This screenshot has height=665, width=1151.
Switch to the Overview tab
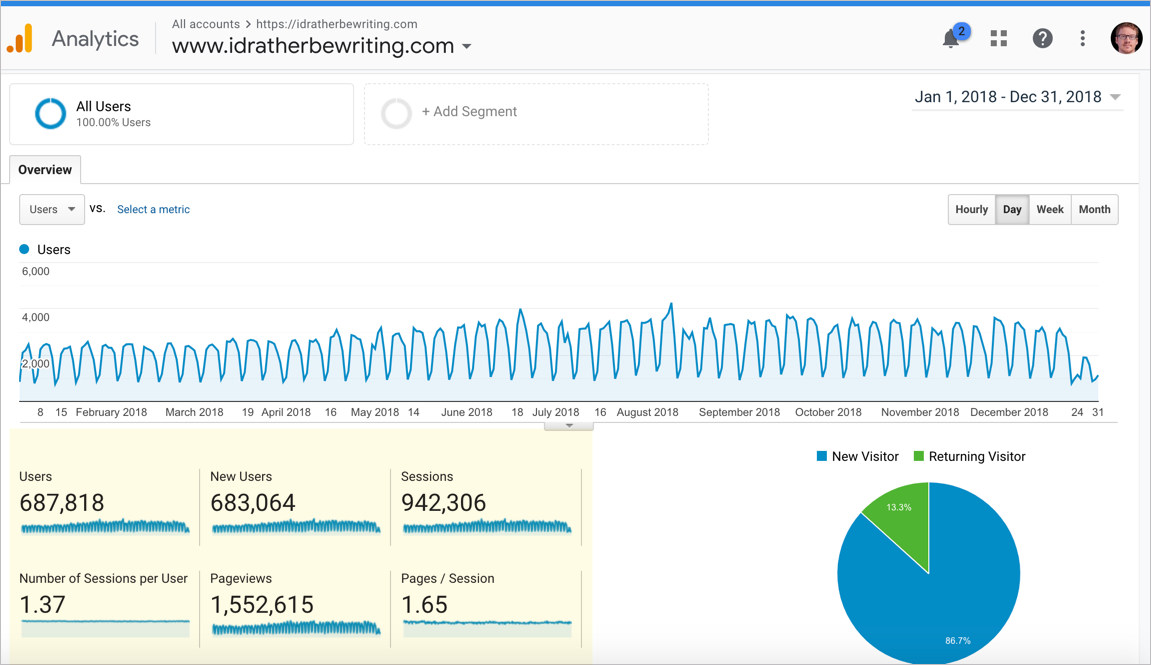tap(45, 170)
